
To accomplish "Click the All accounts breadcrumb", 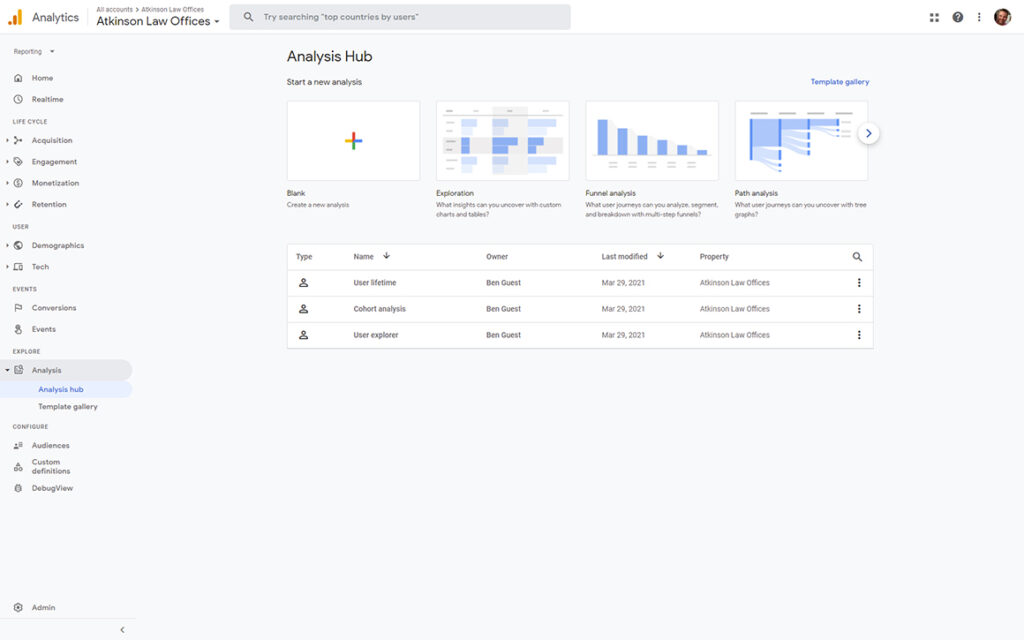I will (114, 9).
